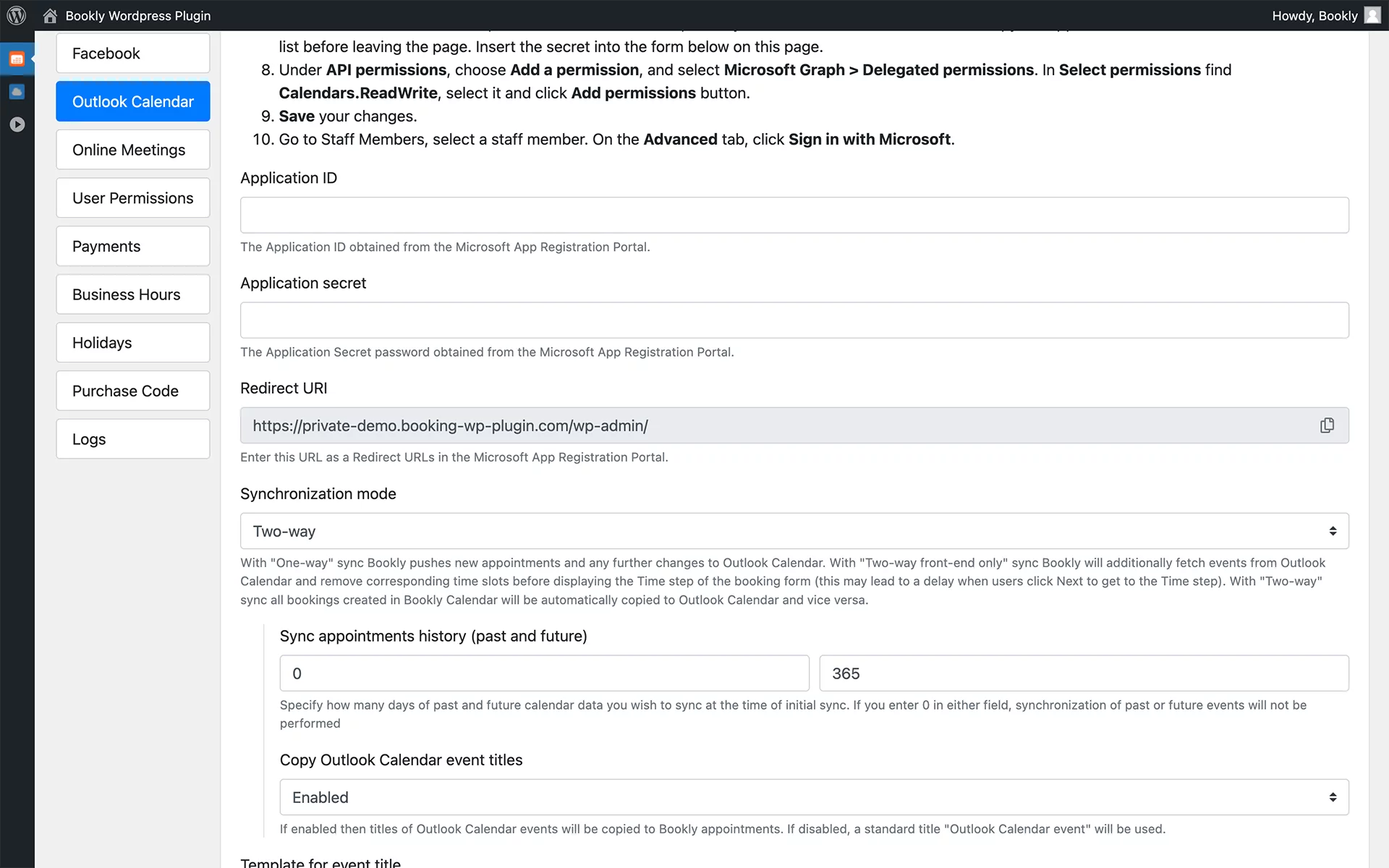Click the WordPress logo icon
The image size is (1389, 868).
(16, 15)
